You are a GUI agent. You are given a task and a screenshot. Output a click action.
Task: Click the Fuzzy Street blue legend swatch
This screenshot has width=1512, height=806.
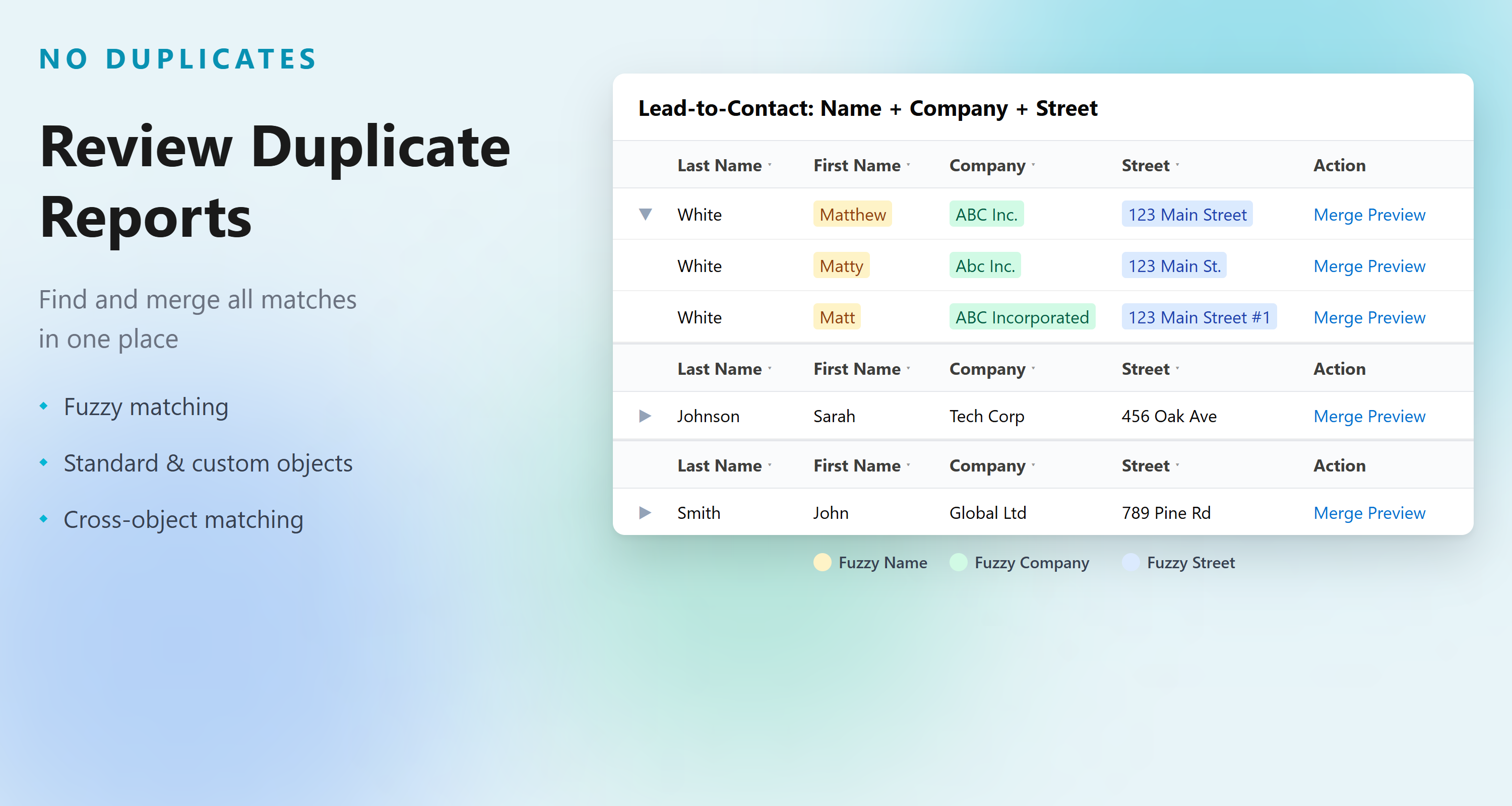1130,563
